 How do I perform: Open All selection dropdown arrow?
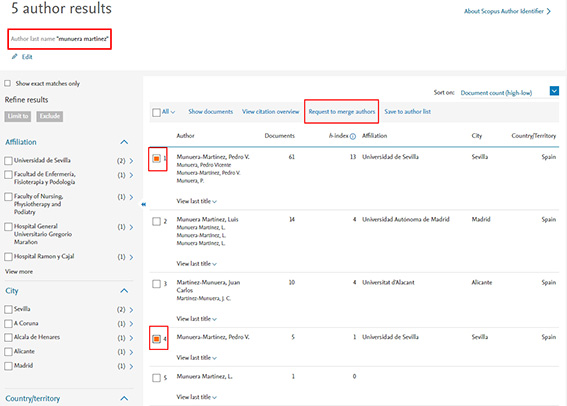pyautogui.click(x=173, y=112)
